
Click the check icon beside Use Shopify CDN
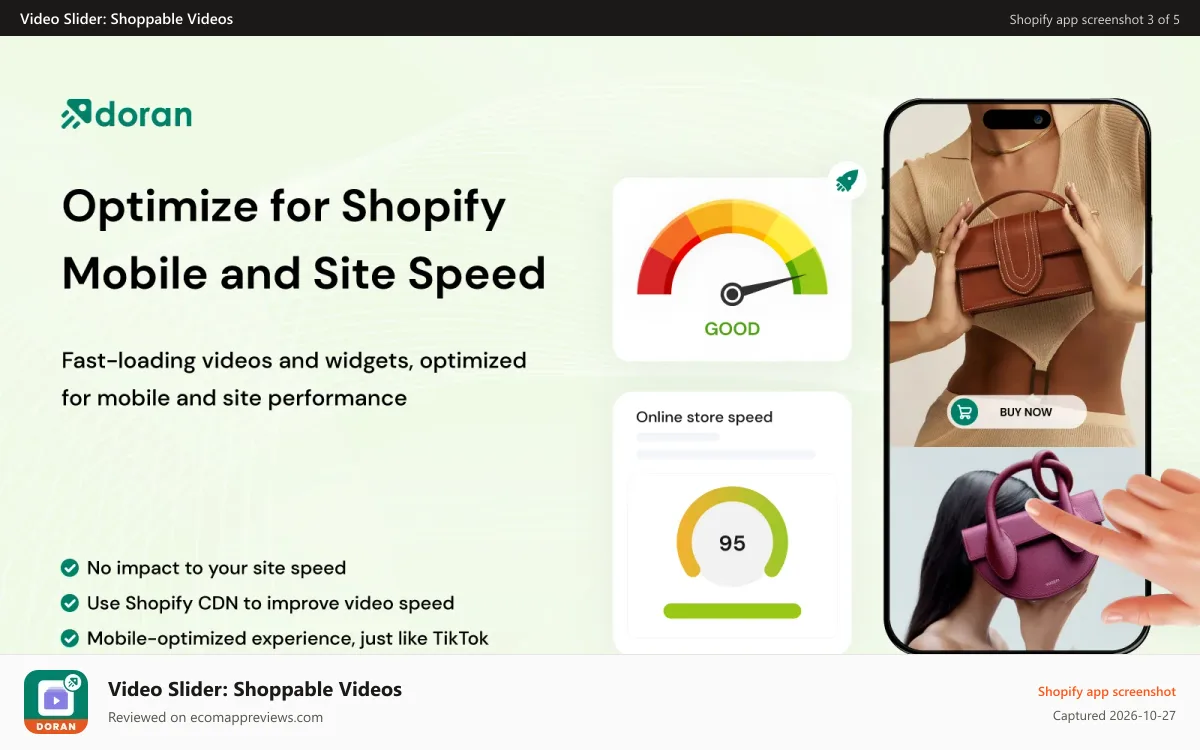click(x=70, y=603)
